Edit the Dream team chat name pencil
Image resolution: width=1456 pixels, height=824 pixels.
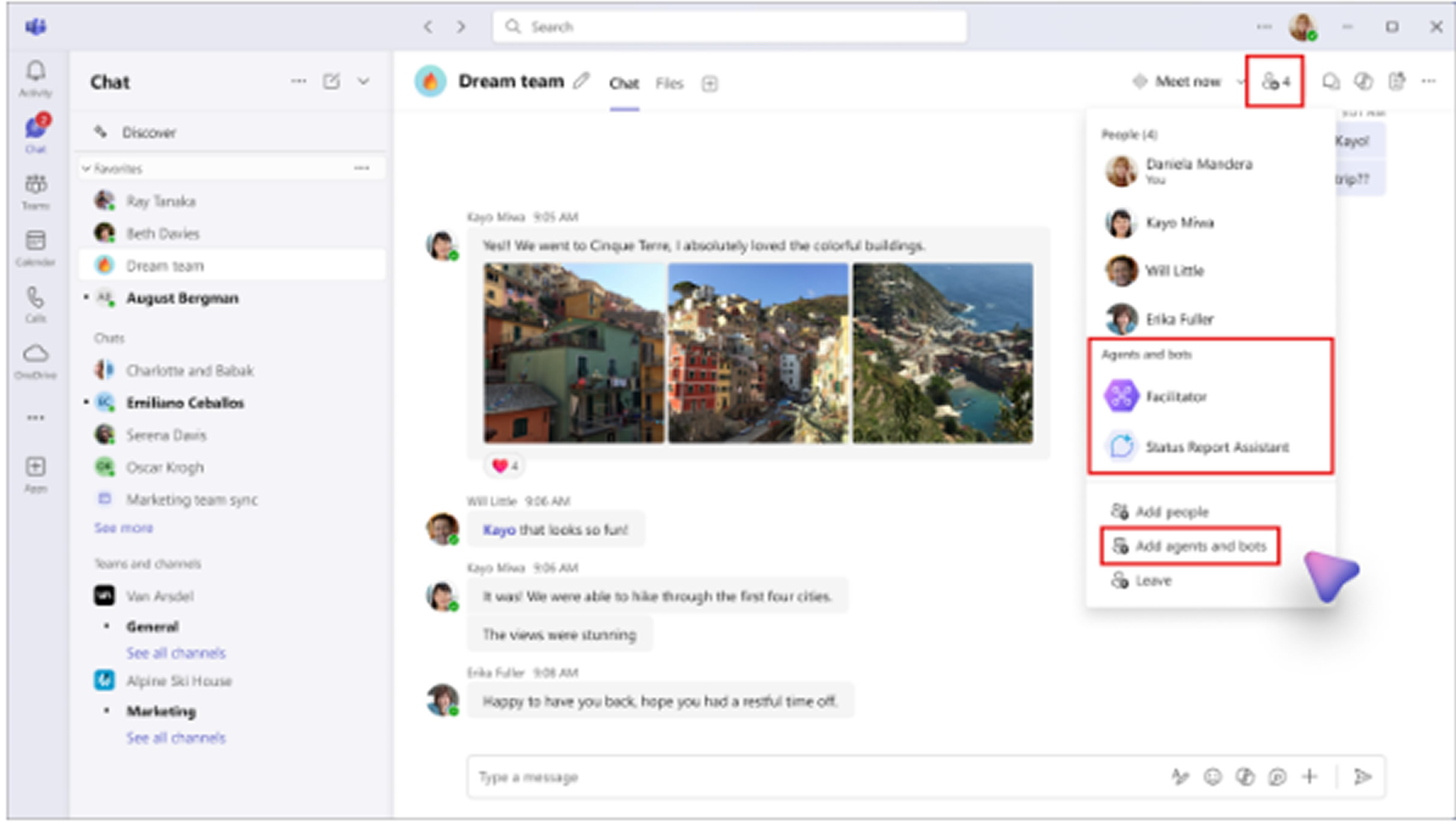click(x=581, y=80)
